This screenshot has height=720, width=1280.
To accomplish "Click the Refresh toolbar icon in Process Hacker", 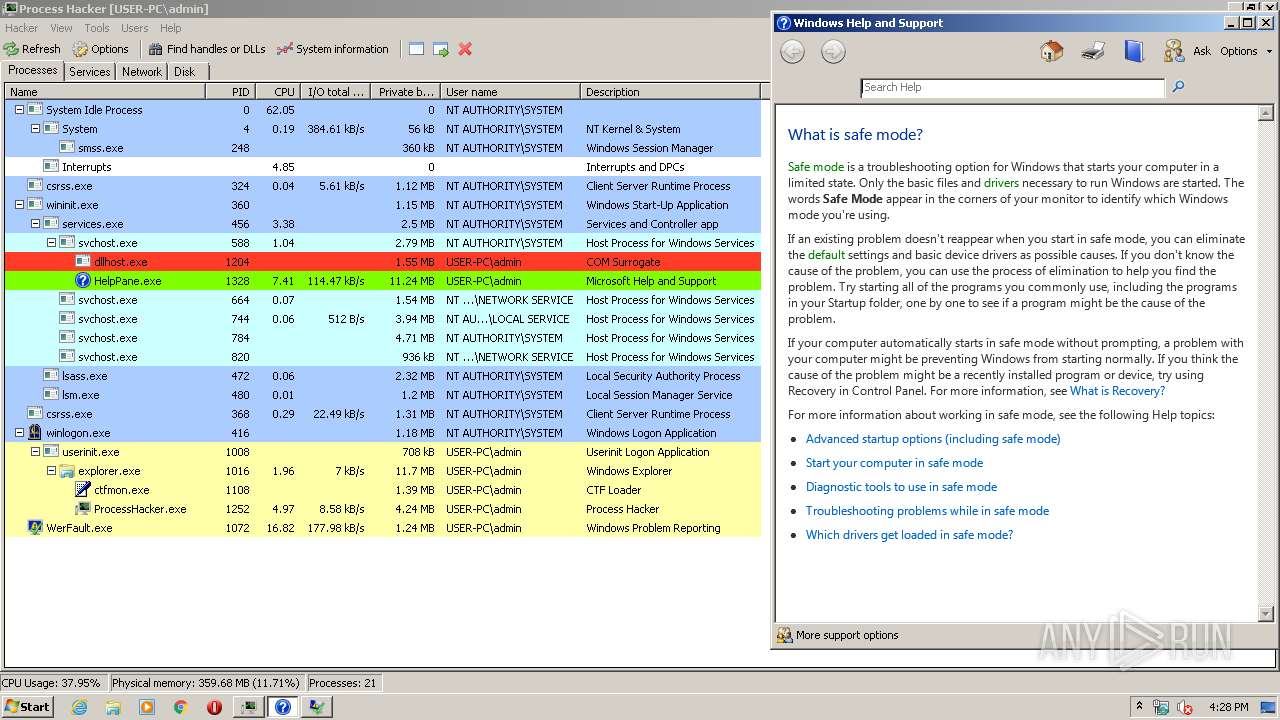I will (x=11, y=49).
